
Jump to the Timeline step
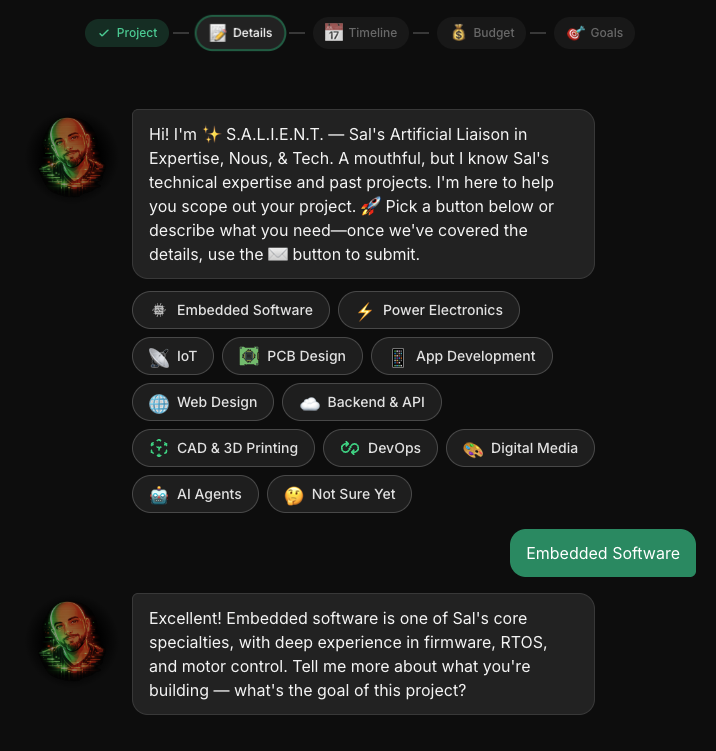click(361, 33)
